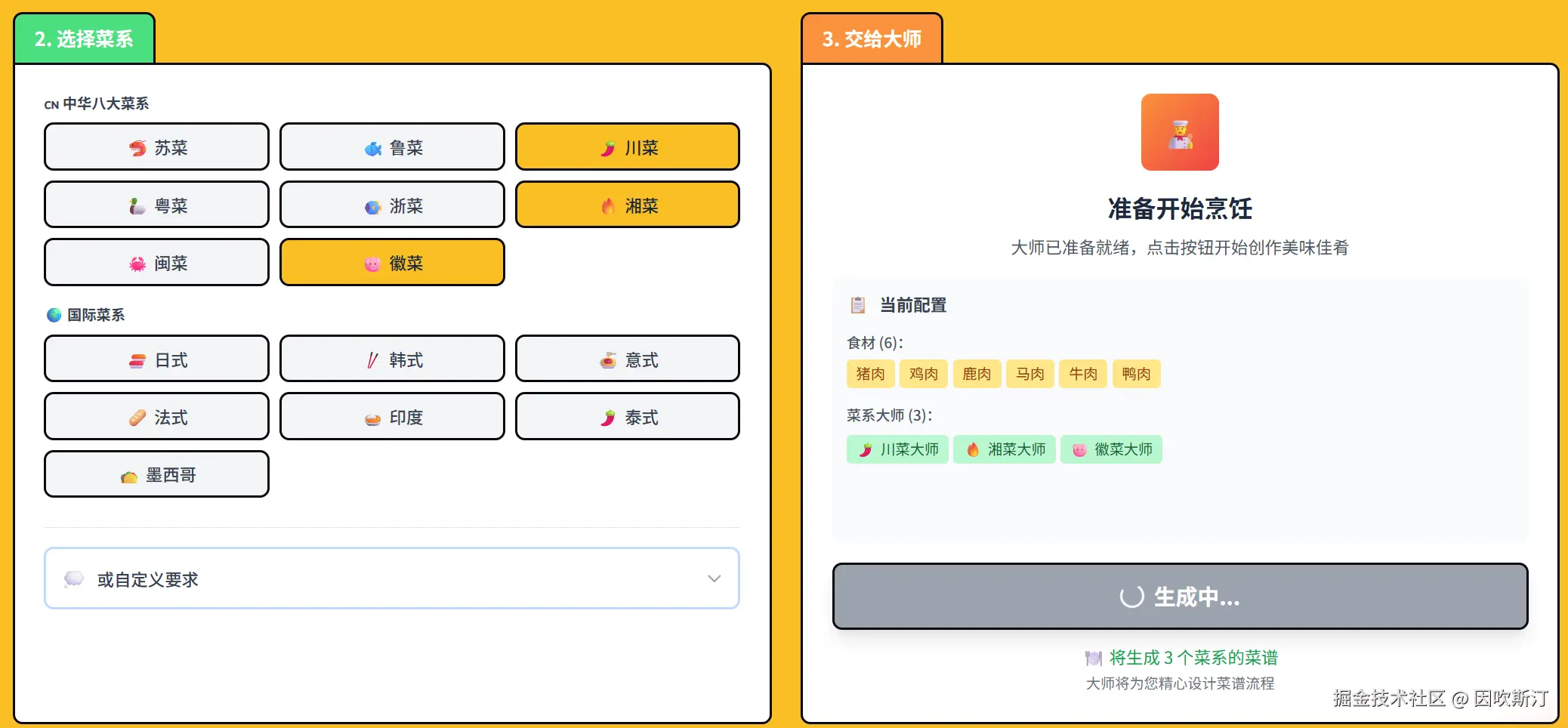1568x728 pixels.
Task: Expand the 或自定义要求 section
Action: (x=392, y=578)
